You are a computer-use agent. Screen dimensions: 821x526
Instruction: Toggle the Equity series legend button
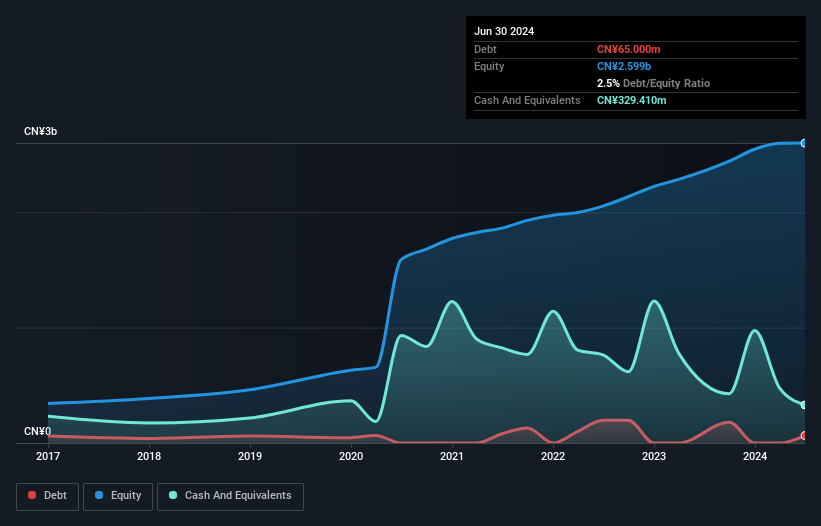click(118, 496)
